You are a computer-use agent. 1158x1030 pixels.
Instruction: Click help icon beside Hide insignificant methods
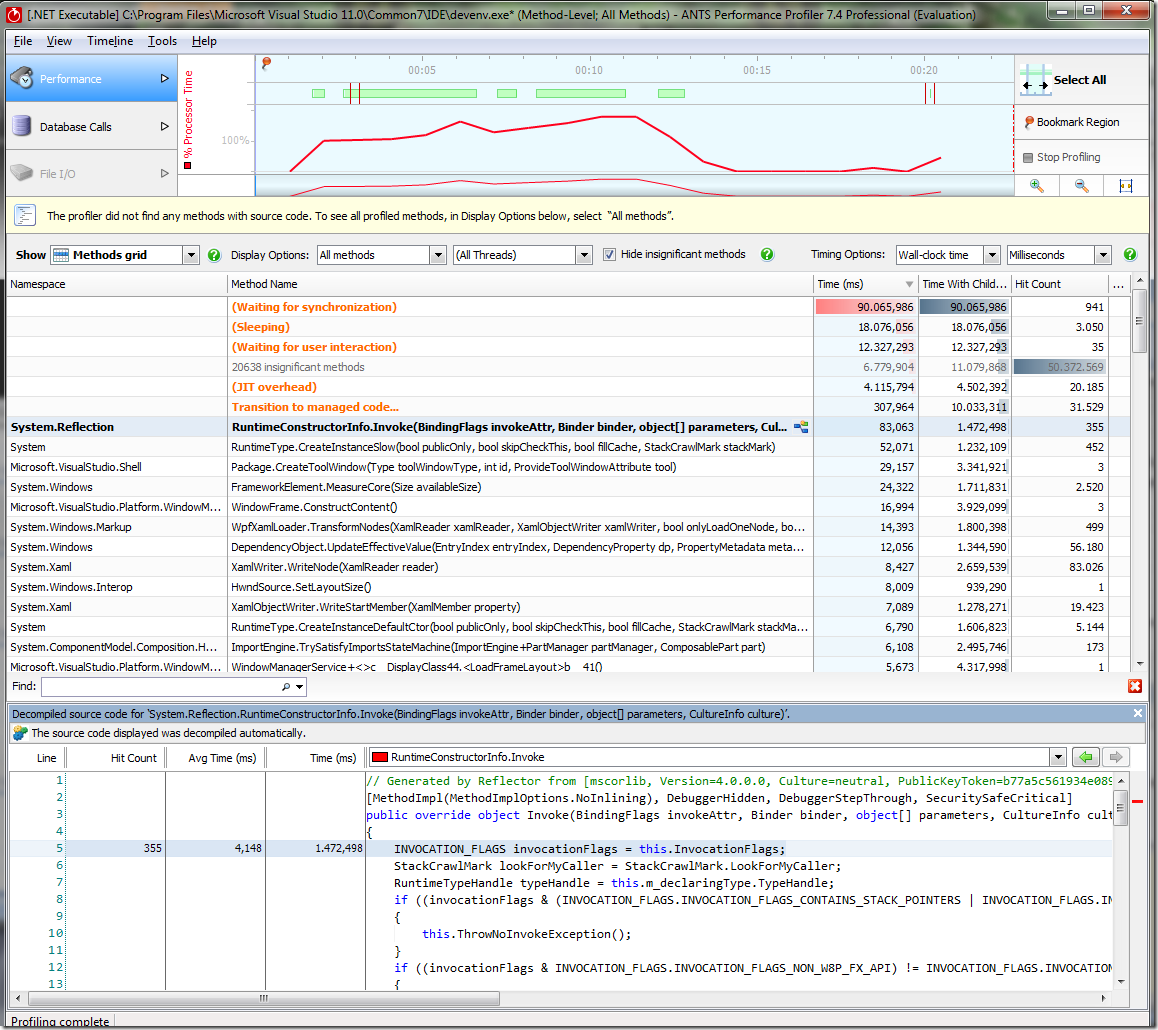pos(767,254)
